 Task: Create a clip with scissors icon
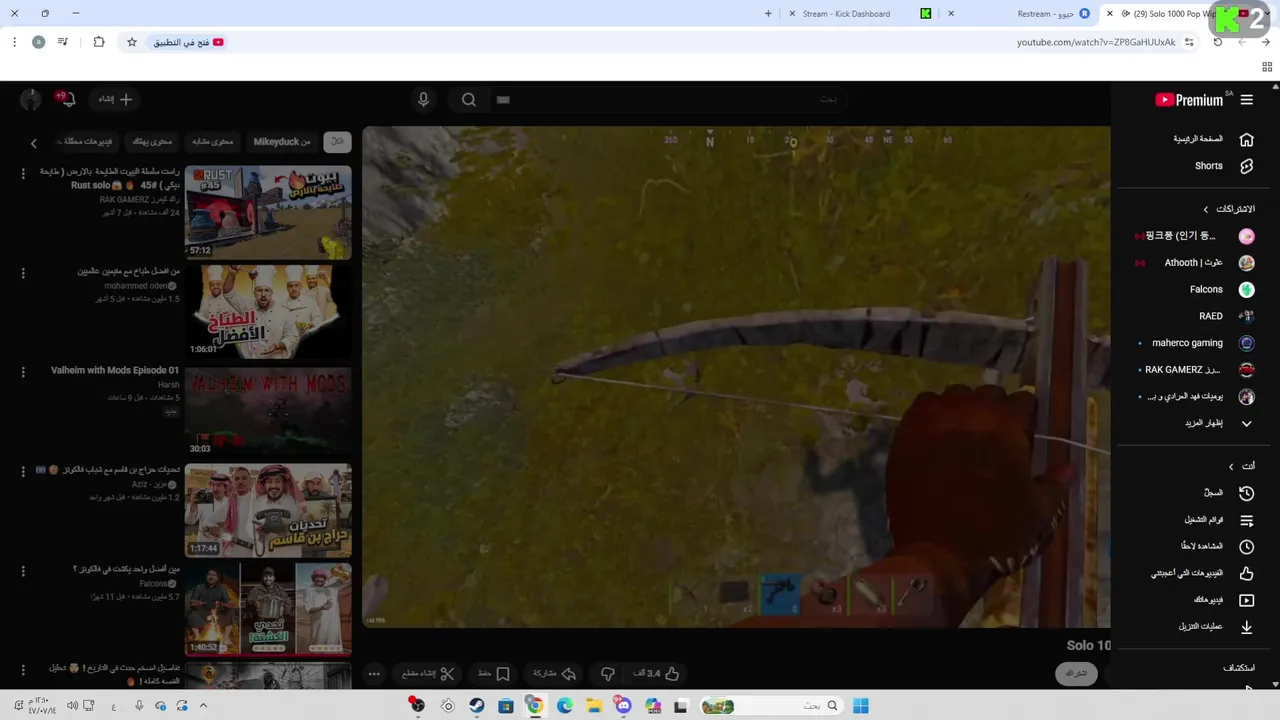click(x=428, y=674)
